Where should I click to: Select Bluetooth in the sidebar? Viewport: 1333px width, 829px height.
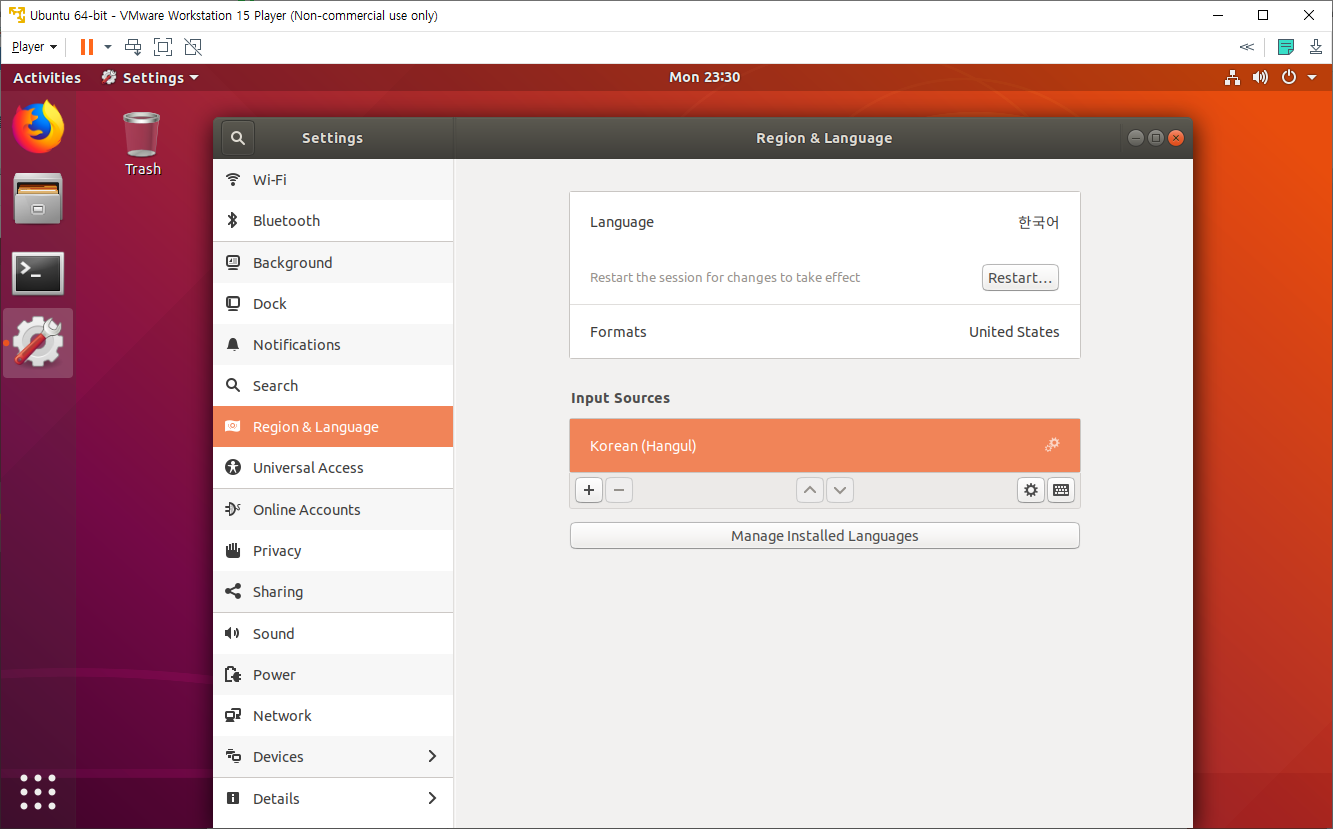tap(333, 220)
